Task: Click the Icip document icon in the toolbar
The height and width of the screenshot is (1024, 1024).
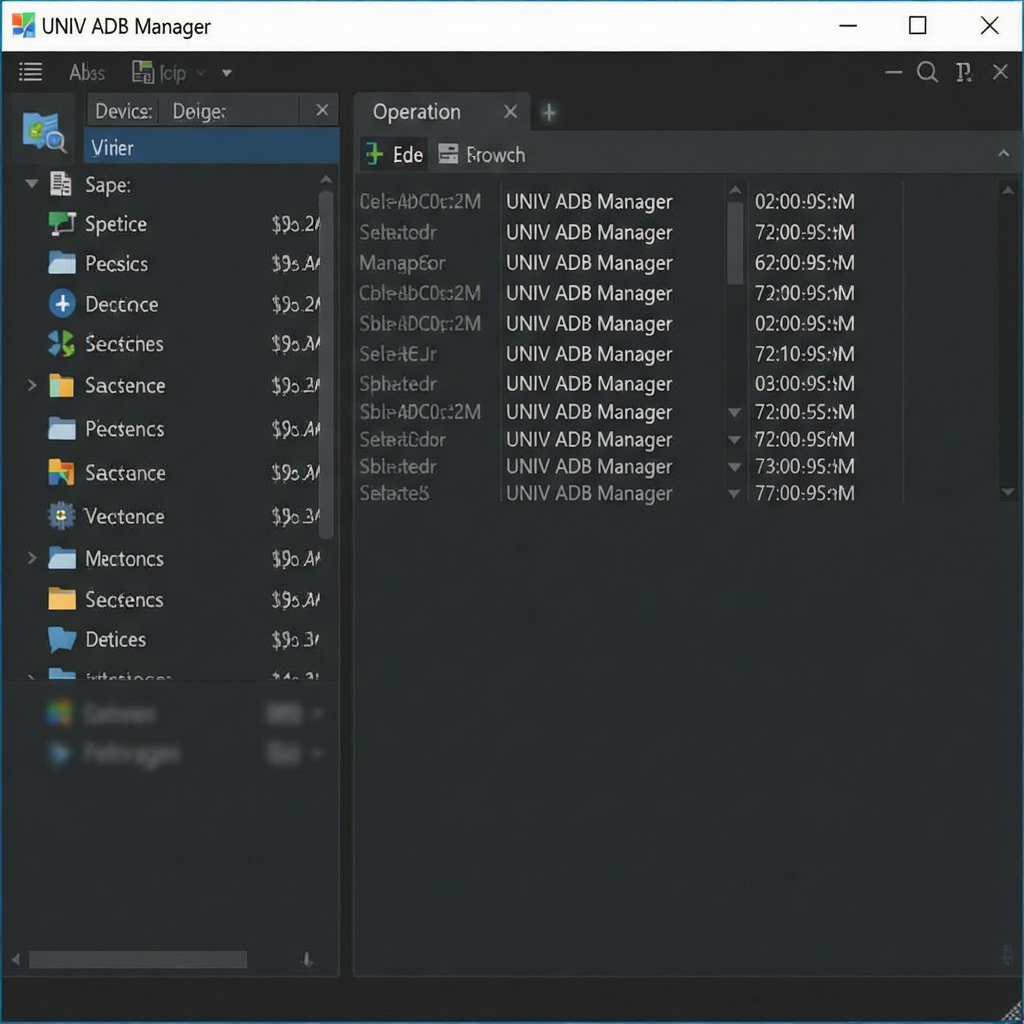Action: [x=142, y=72]
